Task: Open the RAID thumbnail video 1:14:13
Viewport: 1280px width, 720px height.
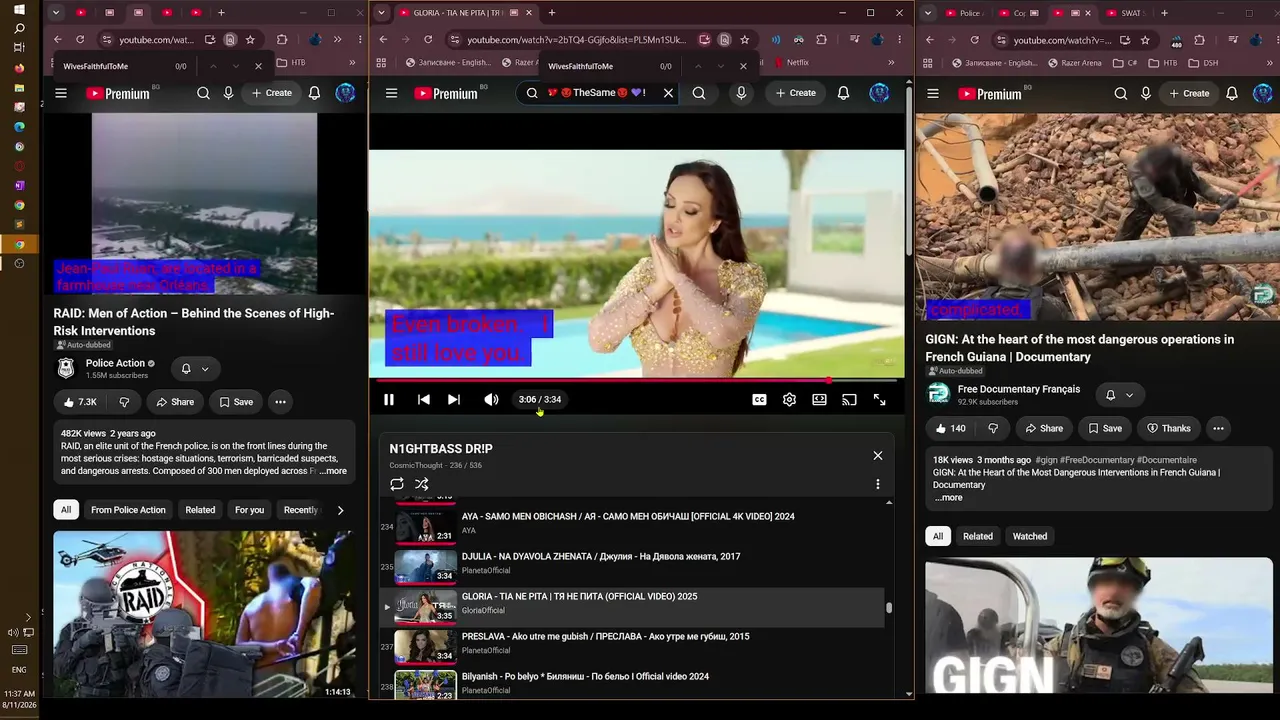Action: [x=204, y=614]
